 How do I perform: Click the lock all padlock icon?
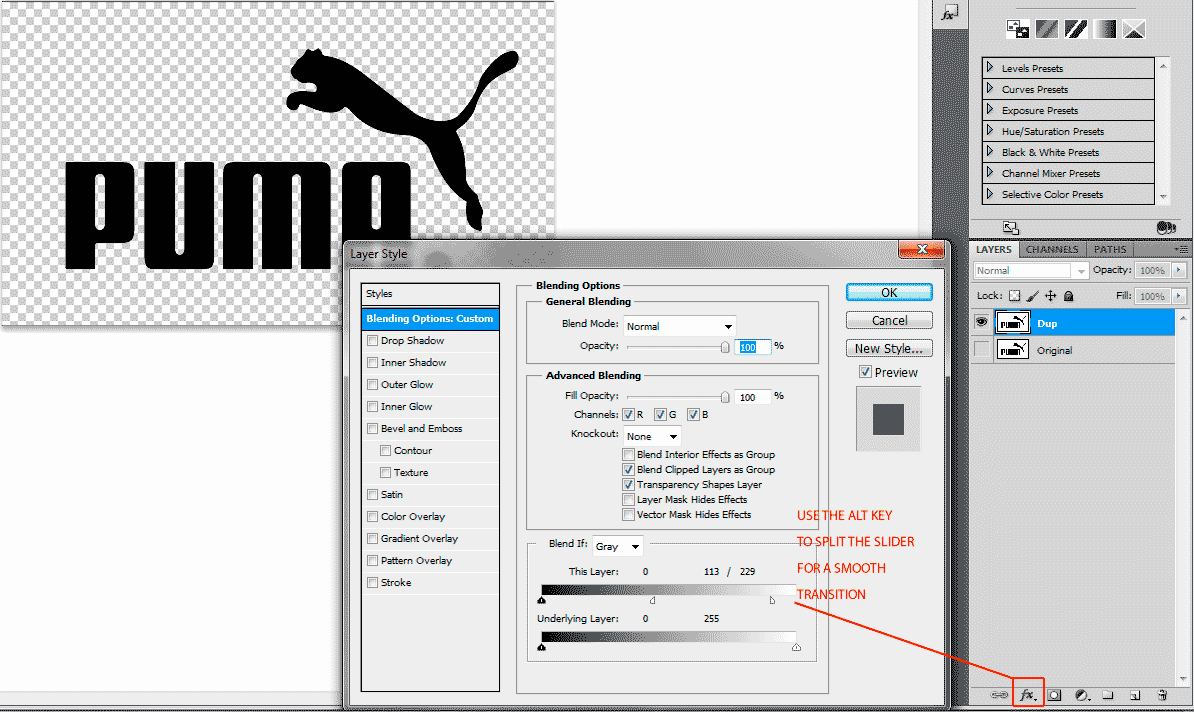[x=1068, y=296]
